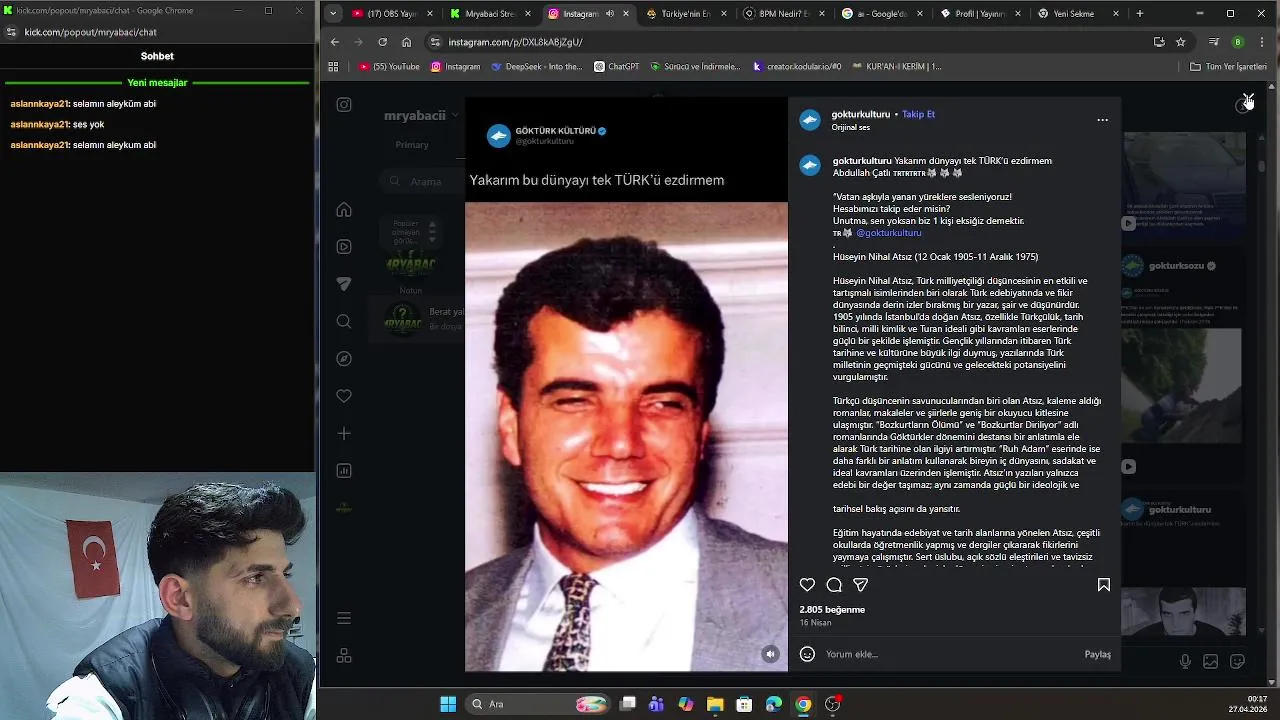The width and height of the screenshot is (1280, 720).
Task: Save the post with the bookmark icon
Action: (1104, 585)
